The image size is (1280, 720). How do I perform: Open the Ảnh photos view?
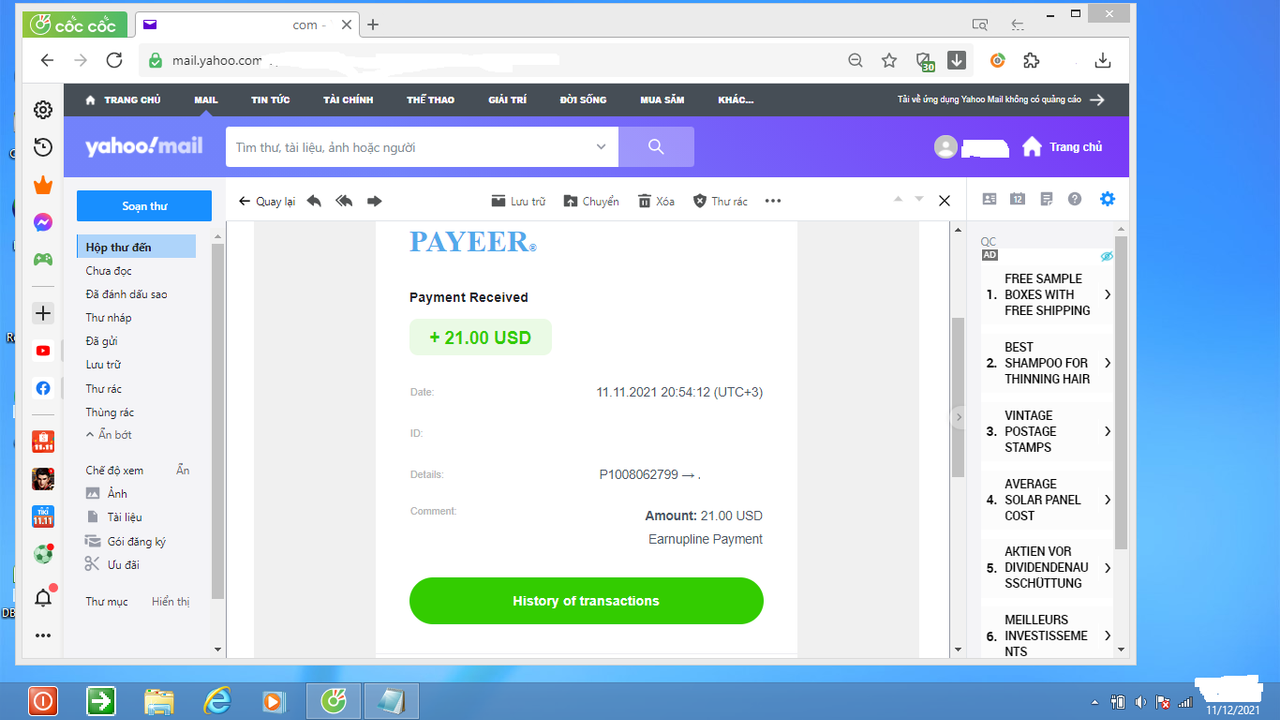(x=117, y=494)
